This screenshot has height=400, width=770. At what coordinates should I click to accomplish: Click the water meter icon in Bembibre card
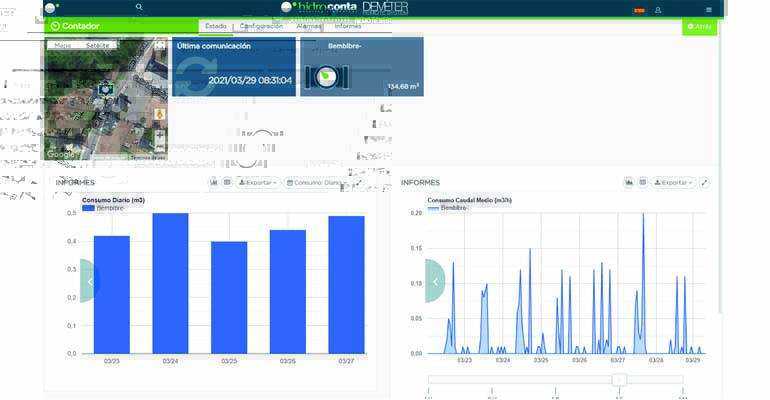point(326,77)
